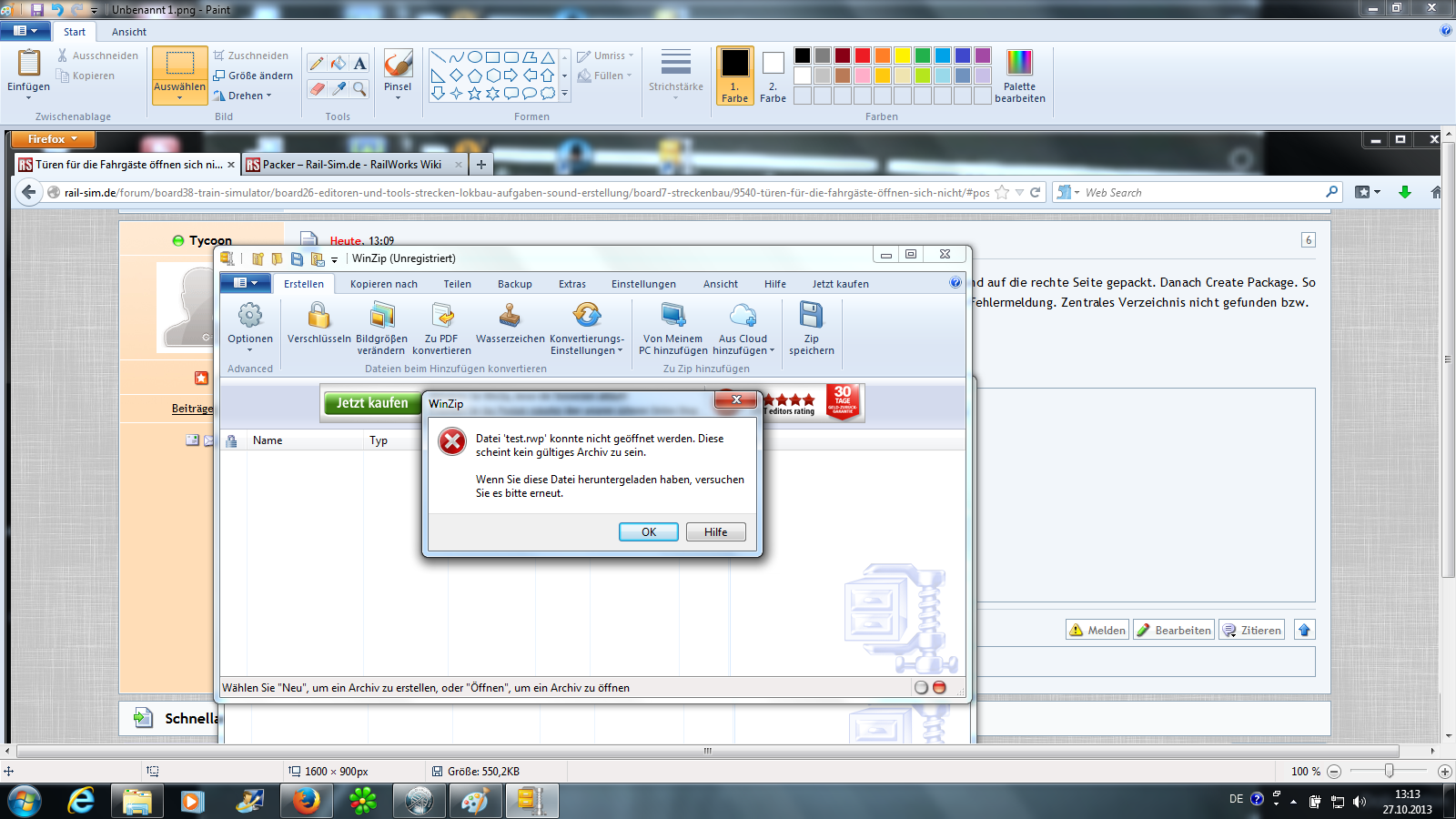The height and width of the screenshot is (819, 1456).
Task: Pick the hexagon shape
Action: [492, 76]
